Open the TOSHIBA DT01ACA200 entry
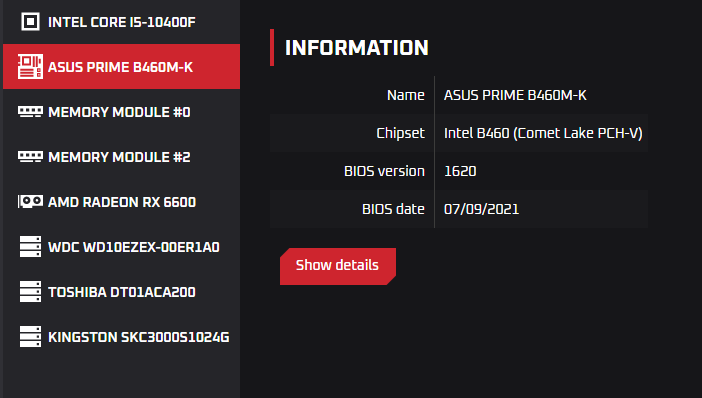The width and height of the screenshot is (702, 398). [x=121, y=291]
